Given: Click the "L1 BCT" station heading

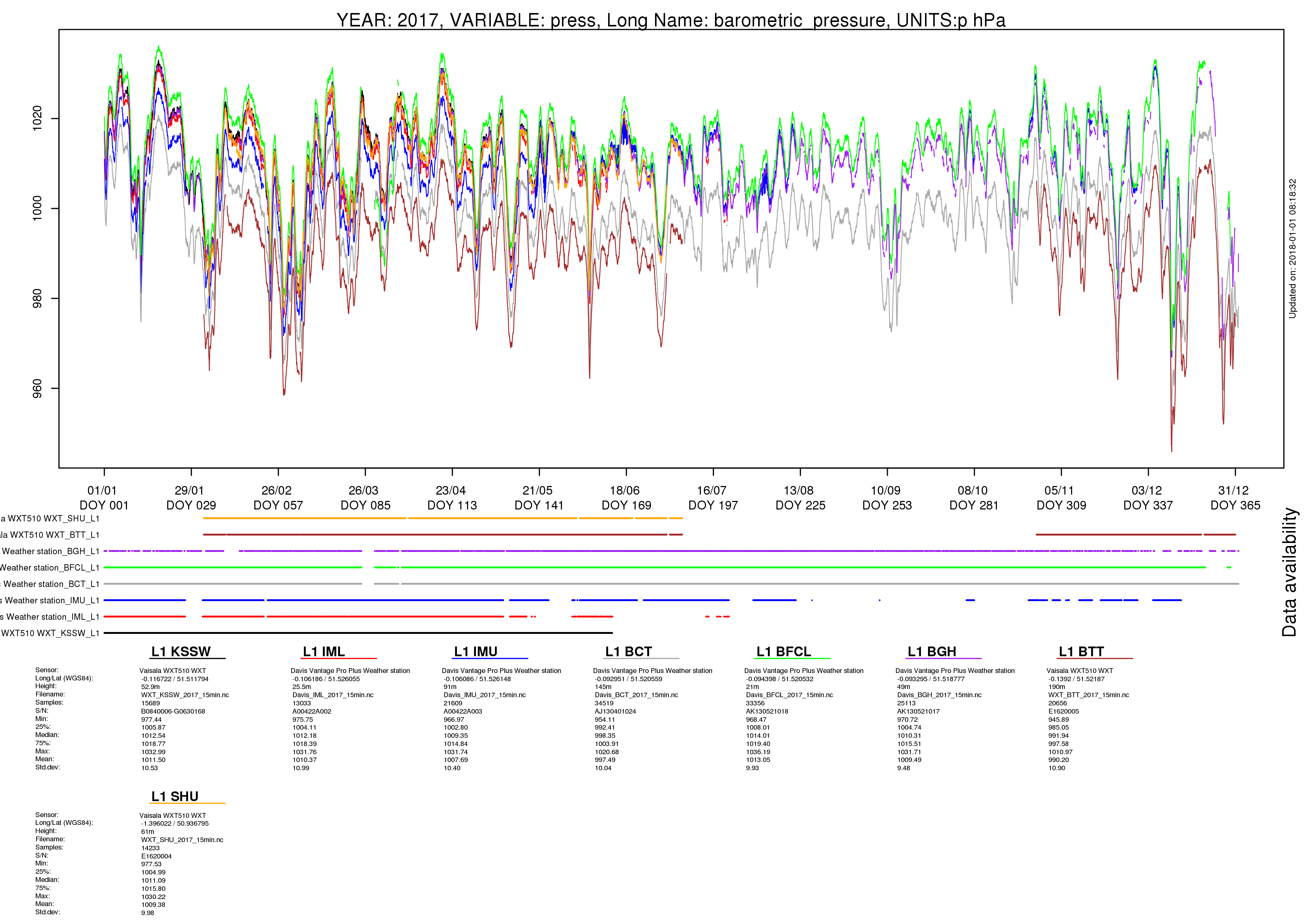Looking at the screenshot, I should [629, 652].
